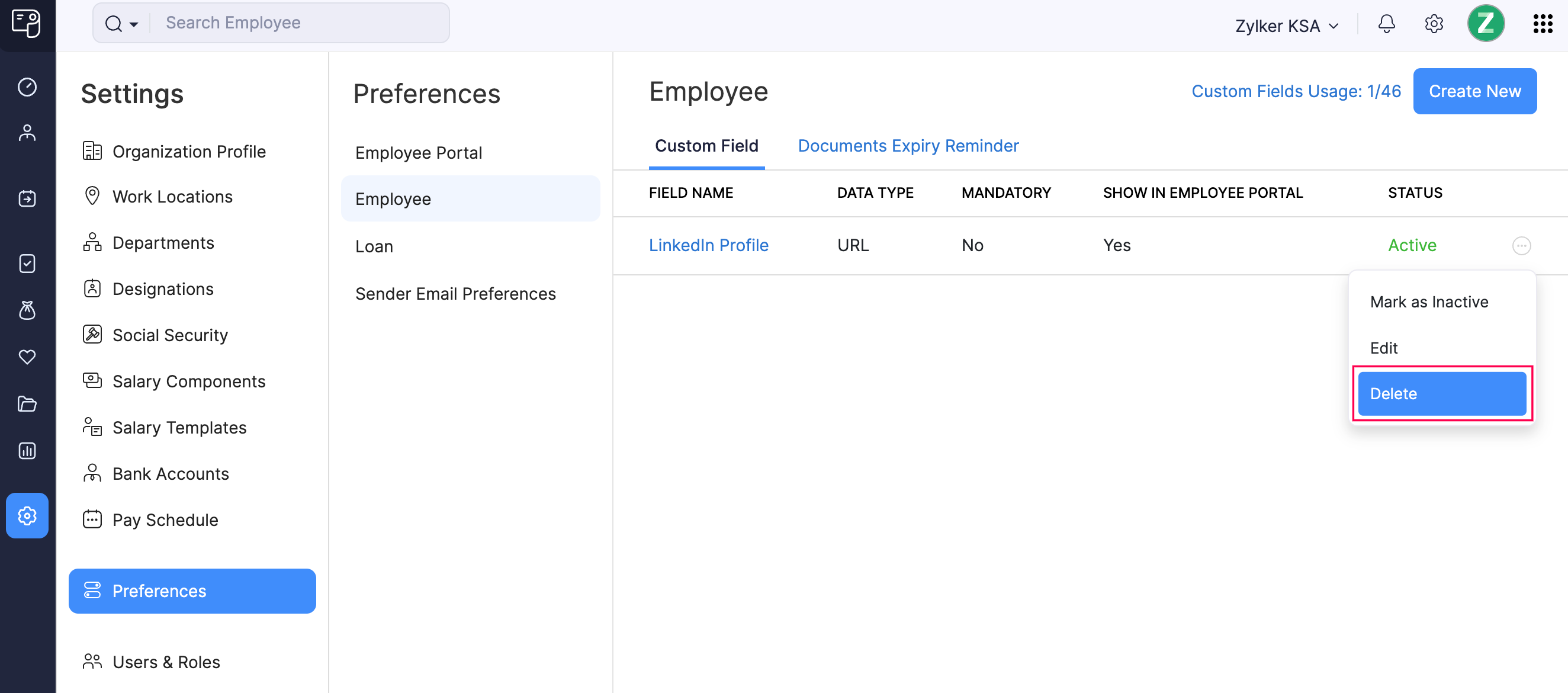
Task: Toggle Social Security settings option
Action: [170, 335]
